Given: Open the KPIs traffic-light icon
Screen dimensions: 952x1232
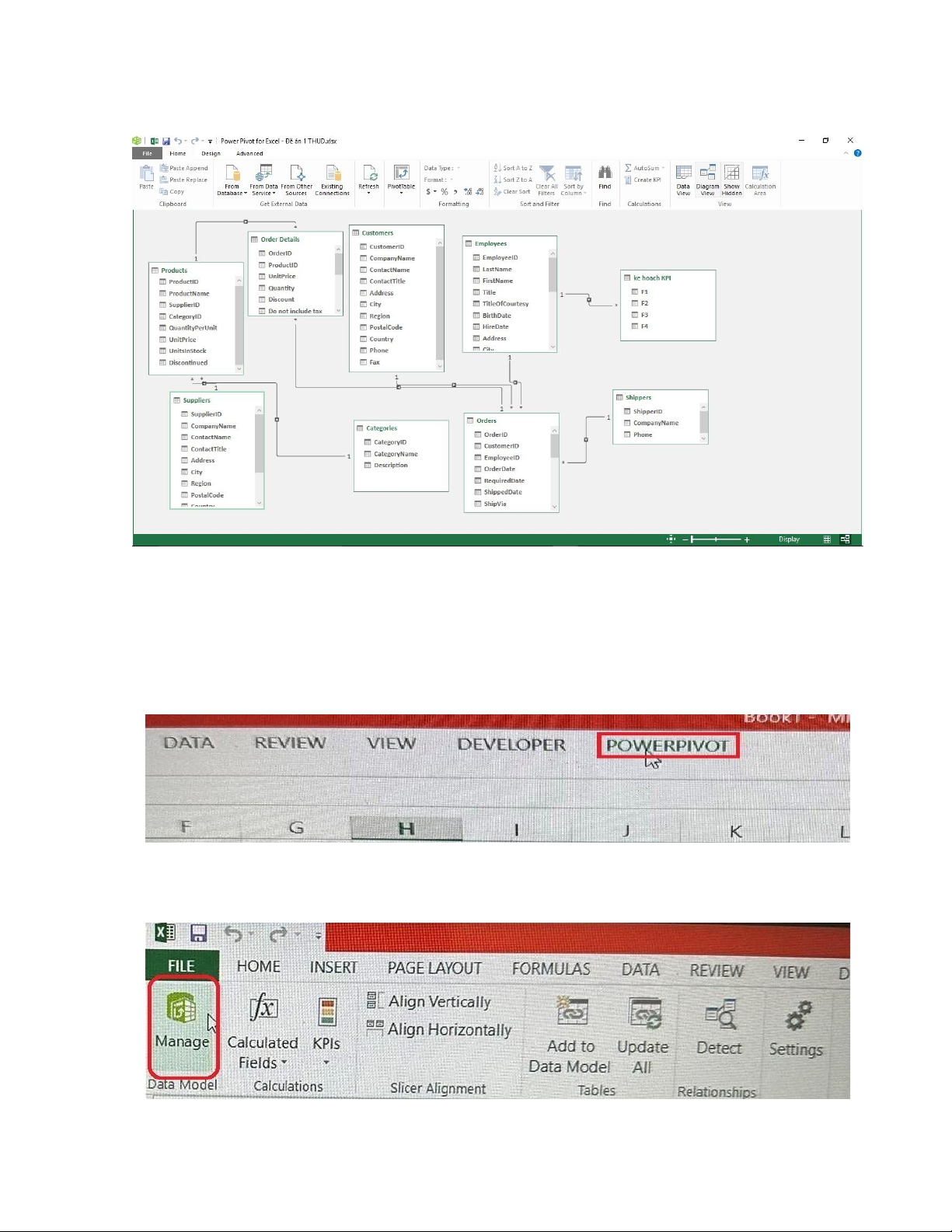Looking at the screenshot, I should pos(327,1013).
